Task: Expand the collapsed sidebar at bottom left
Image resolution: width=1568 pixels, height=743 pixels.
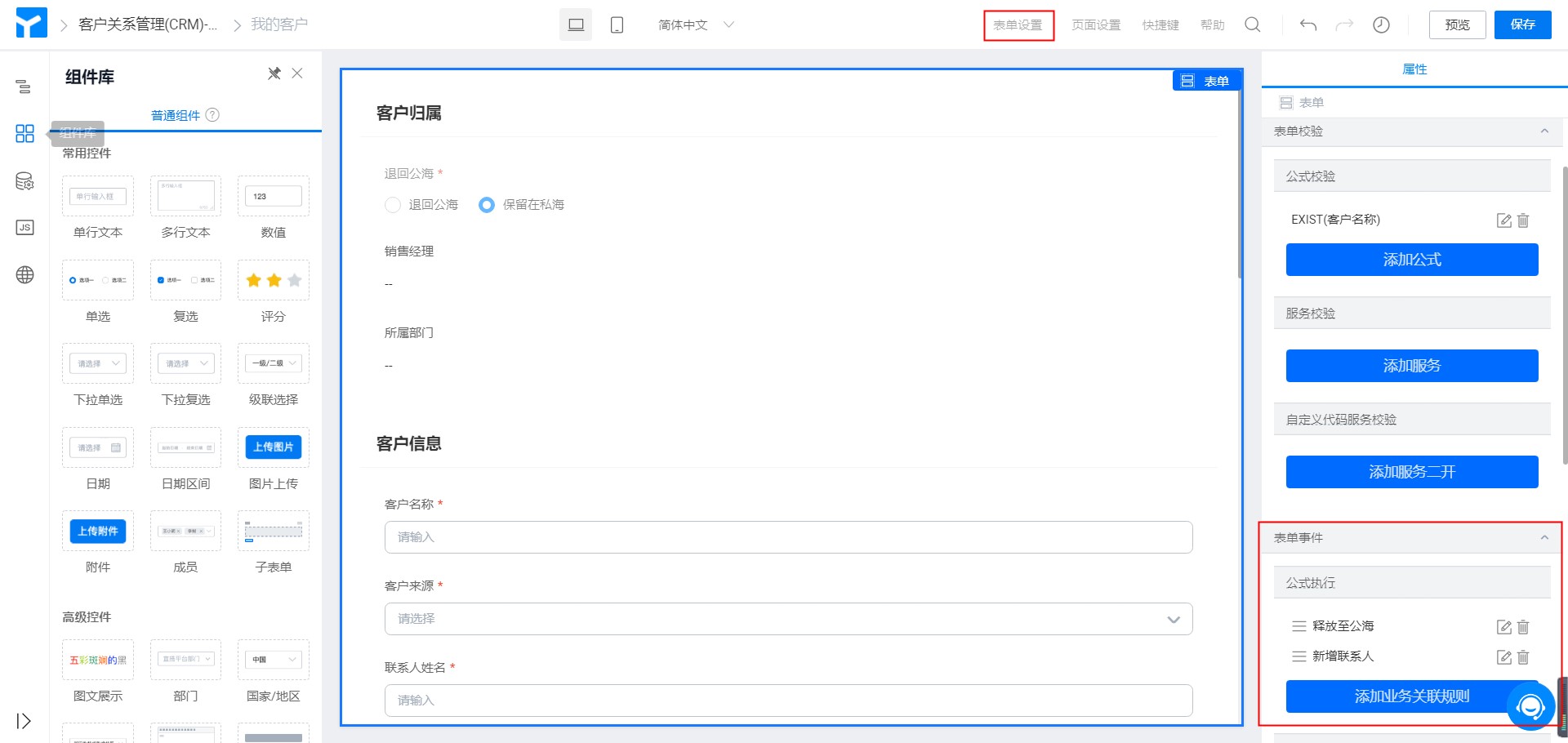Action: click(24, 721)
